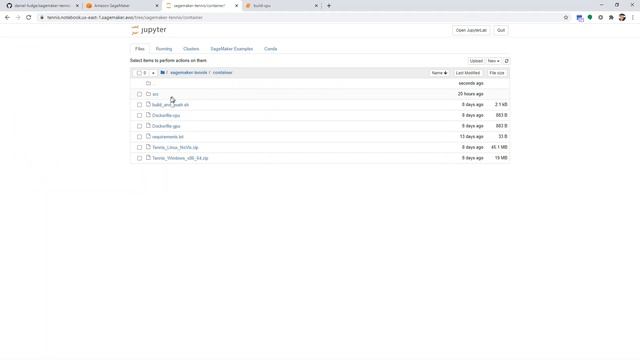Click the Quit button
Screen dimensions: 640x360
coord(501,30)
